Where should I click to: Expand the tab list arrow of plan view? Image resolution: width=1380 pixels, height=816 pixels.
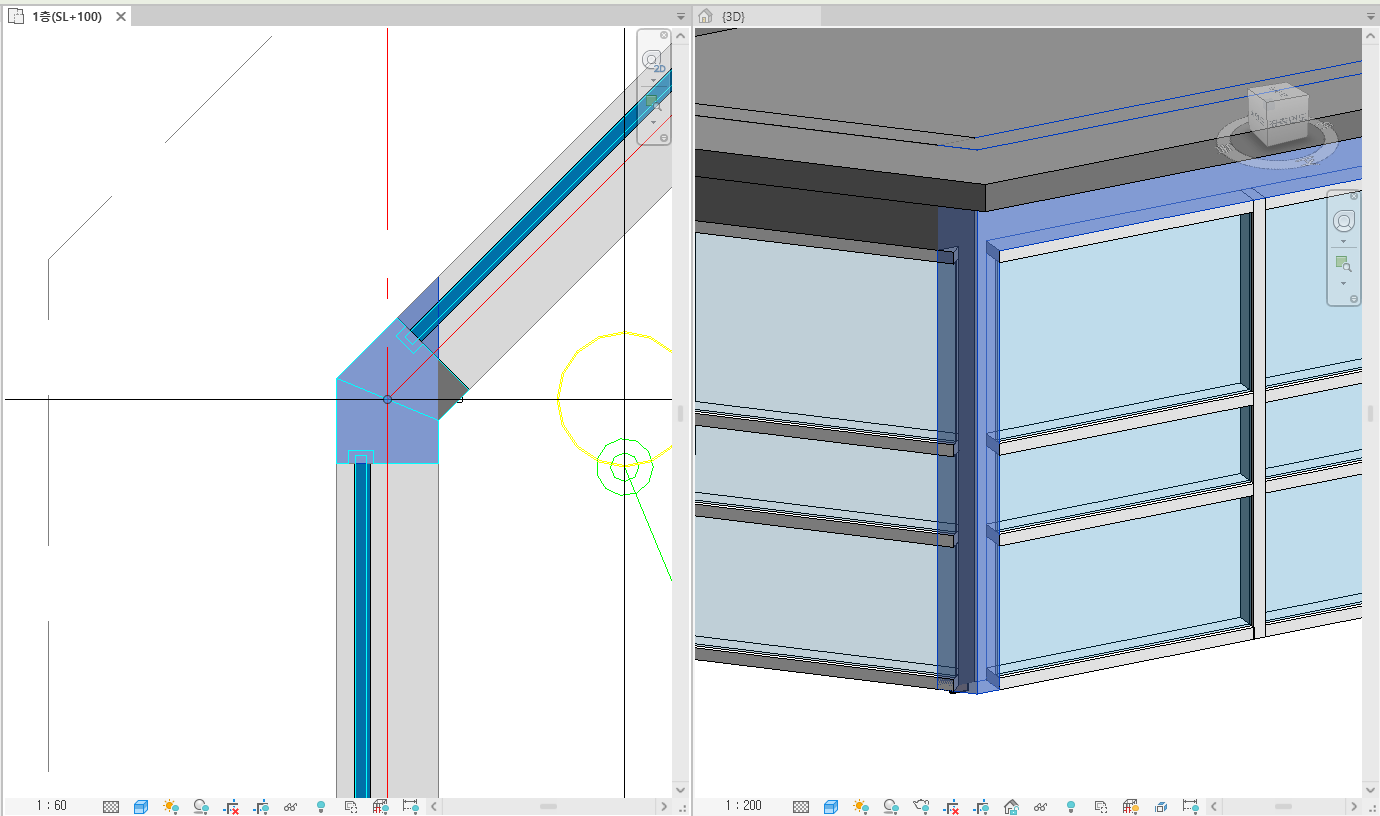click(681, 17)
